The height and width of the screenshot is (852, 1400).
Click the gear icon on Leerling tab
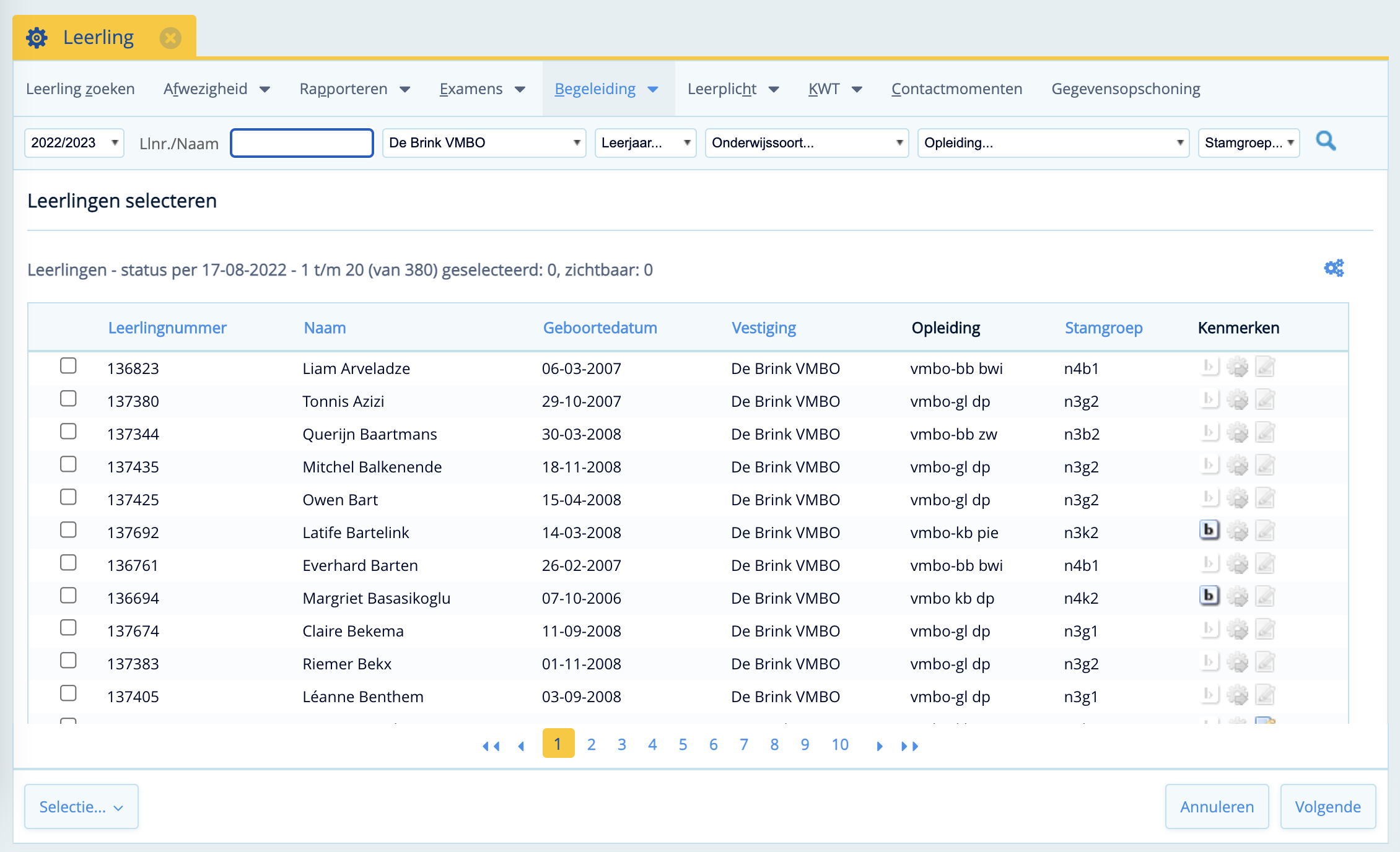[37, 38]
